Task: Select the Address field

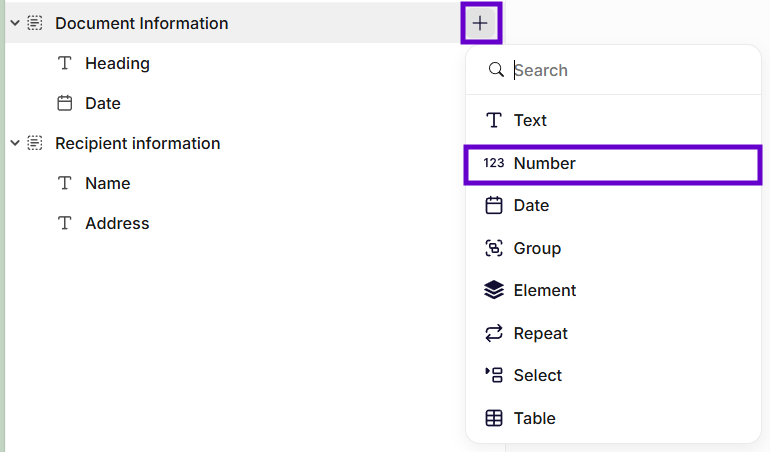Action: (117, 223)
